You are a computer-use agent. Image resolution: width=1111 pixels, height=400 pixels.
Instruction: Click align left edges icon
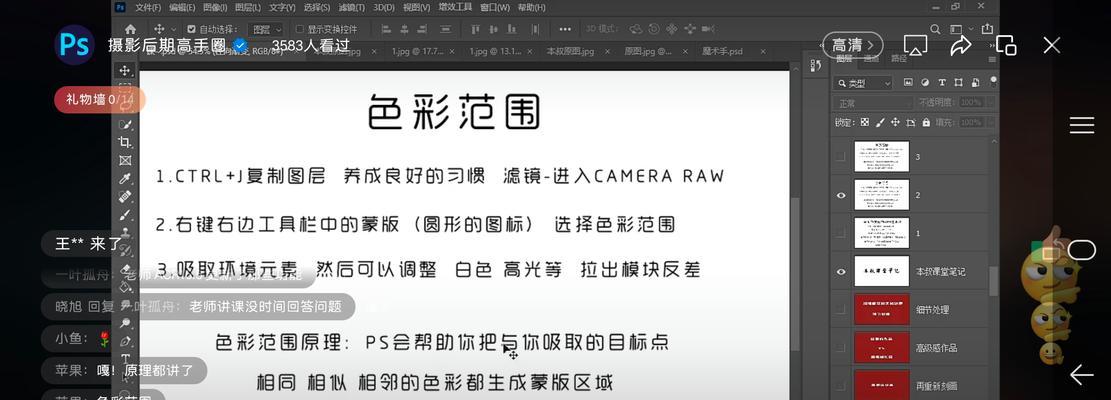click(385, 29)
